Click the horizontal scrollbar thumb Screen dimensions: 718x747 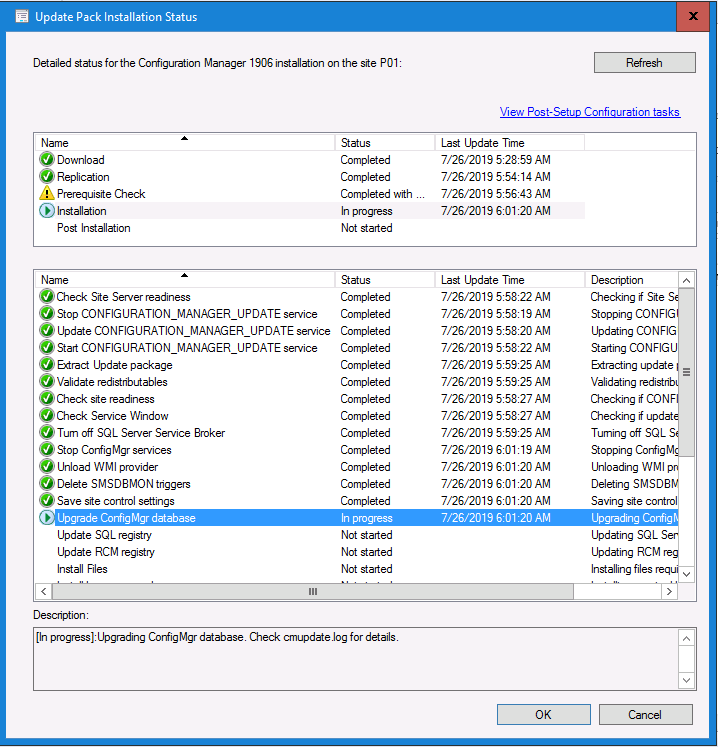[x=313, y=591]
